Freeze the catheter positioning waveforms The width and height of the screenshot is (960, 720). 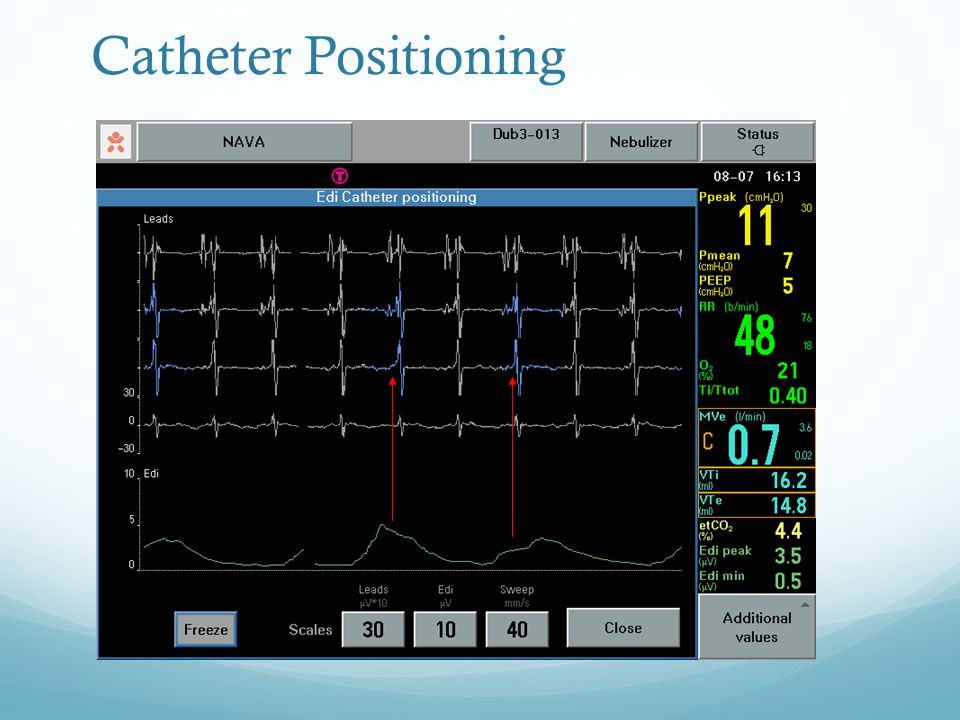(x=206, y=629)
